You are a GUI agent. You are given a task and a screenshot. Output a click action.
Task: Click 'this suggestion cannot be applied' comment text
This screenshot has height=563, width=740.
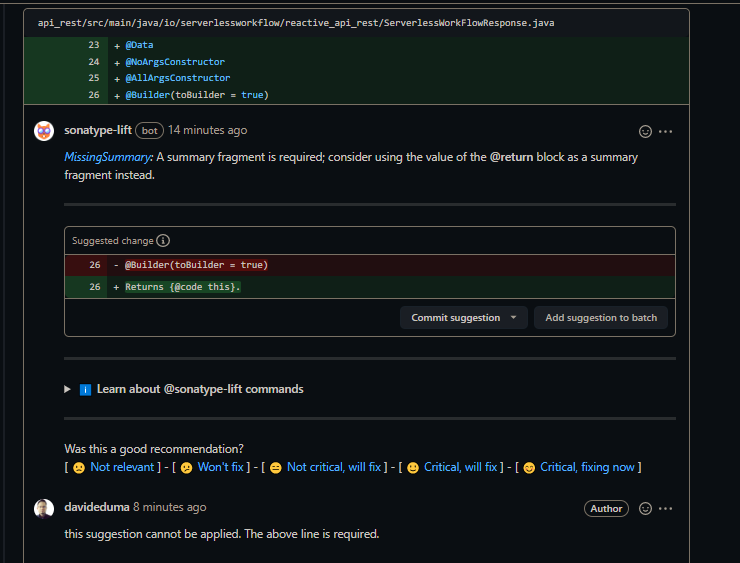point(222,534)
